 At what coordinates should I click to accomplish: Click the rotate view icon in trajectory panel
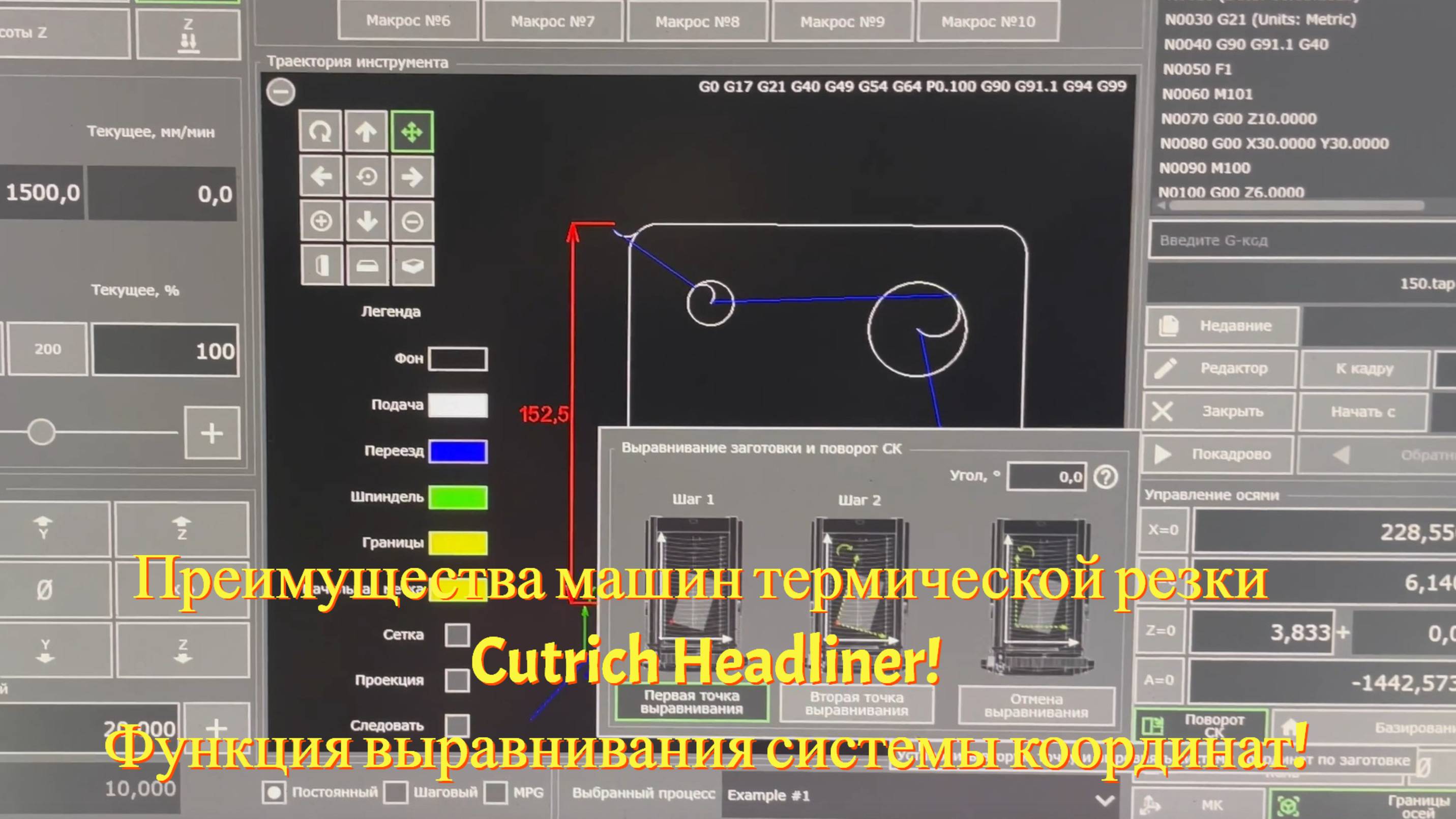(320, 132)
